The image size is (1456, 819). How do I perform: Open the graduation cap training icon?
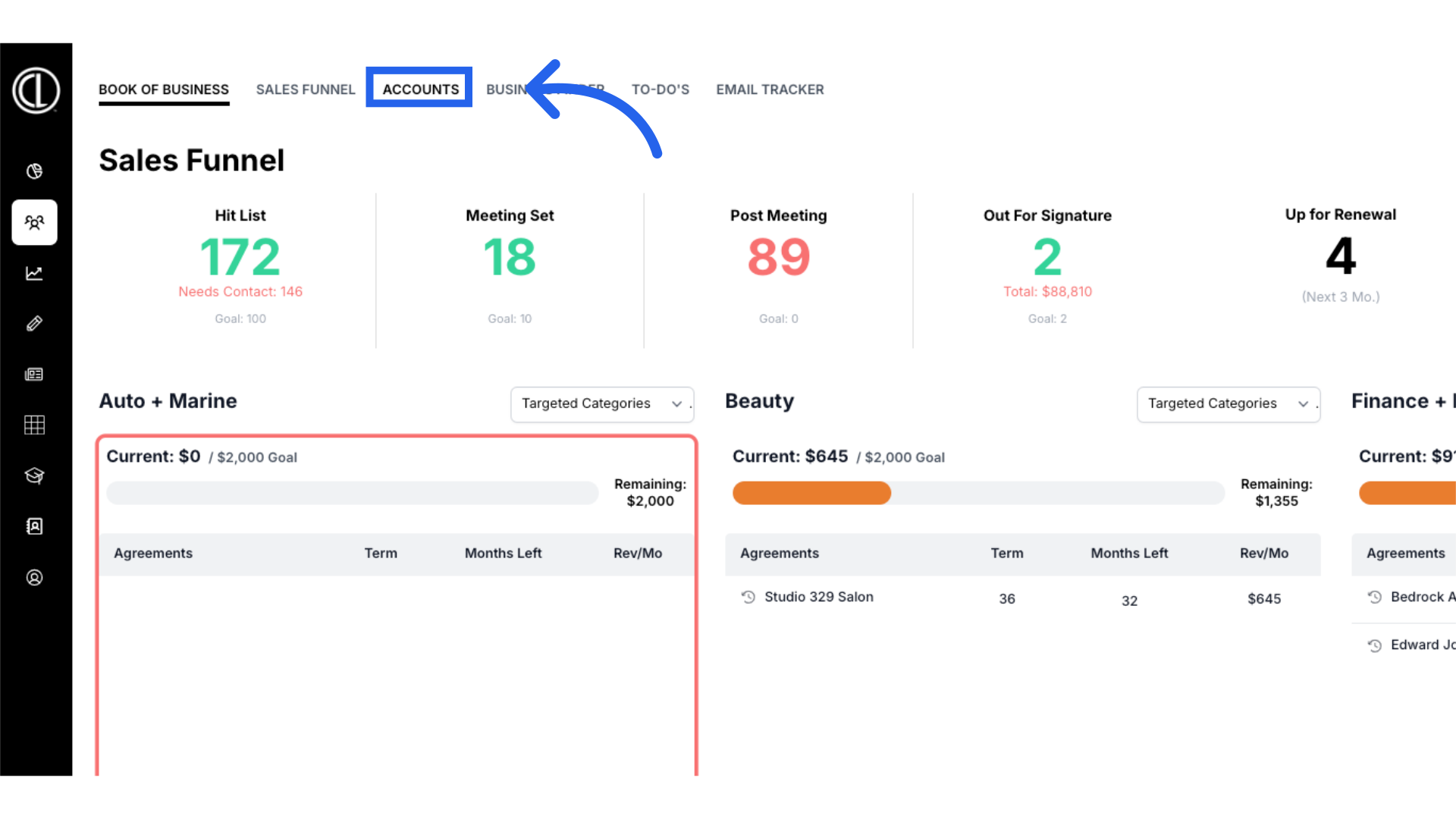click(34, 475)
